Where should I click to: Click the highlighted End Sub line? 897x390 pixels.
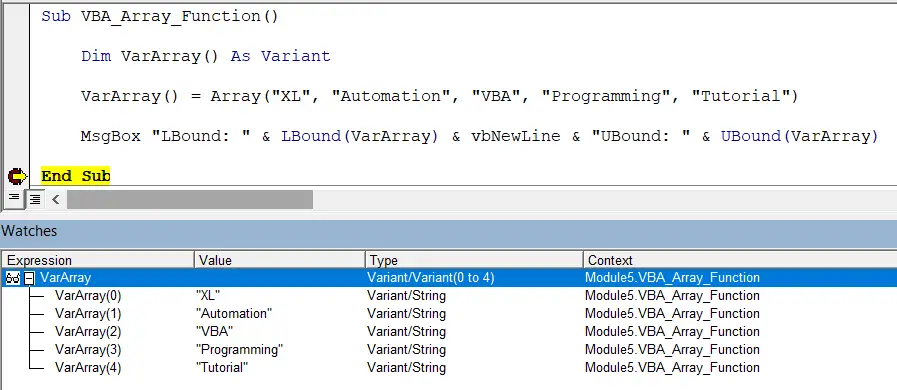pyautogui.click(x=76, y=176)
